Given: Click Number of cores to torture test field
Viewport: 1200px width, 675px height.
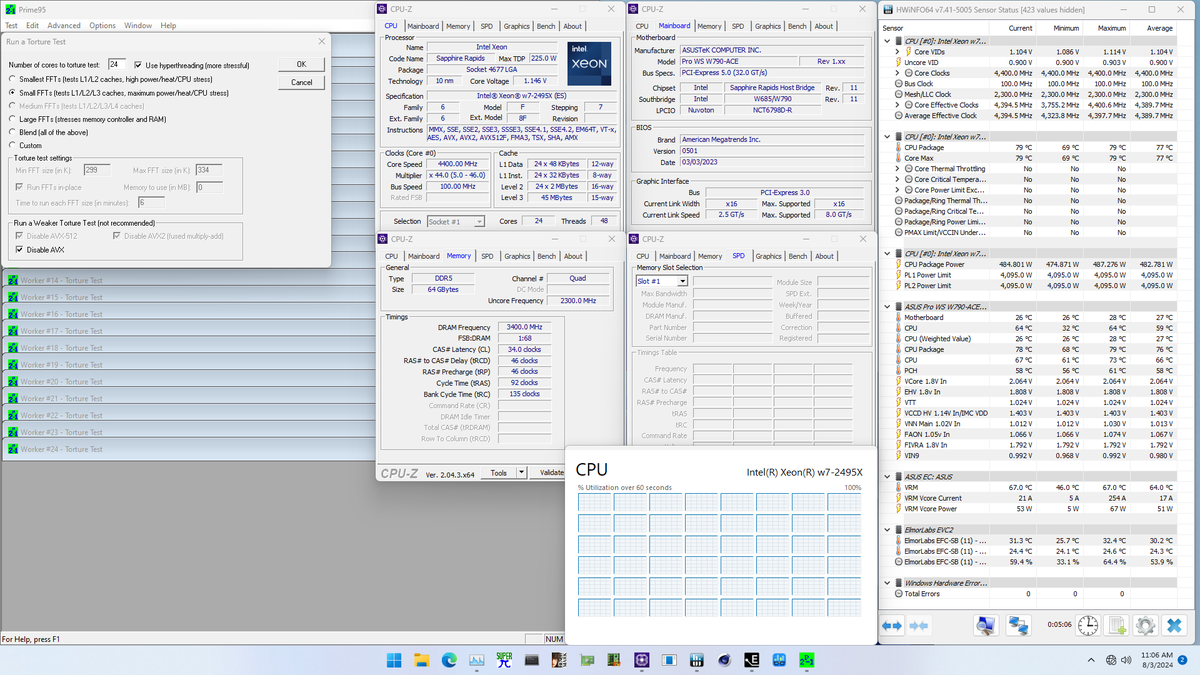Looking at the screenshot, I should 118,64.
